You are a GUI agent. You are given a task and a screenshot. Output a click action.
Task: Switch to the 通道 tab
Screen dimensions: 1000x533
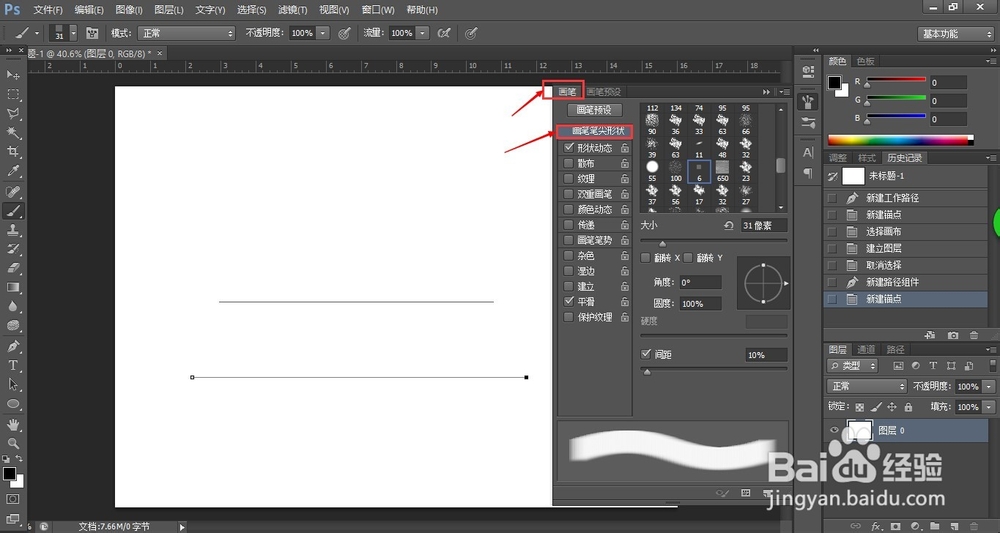click(866, 349)
